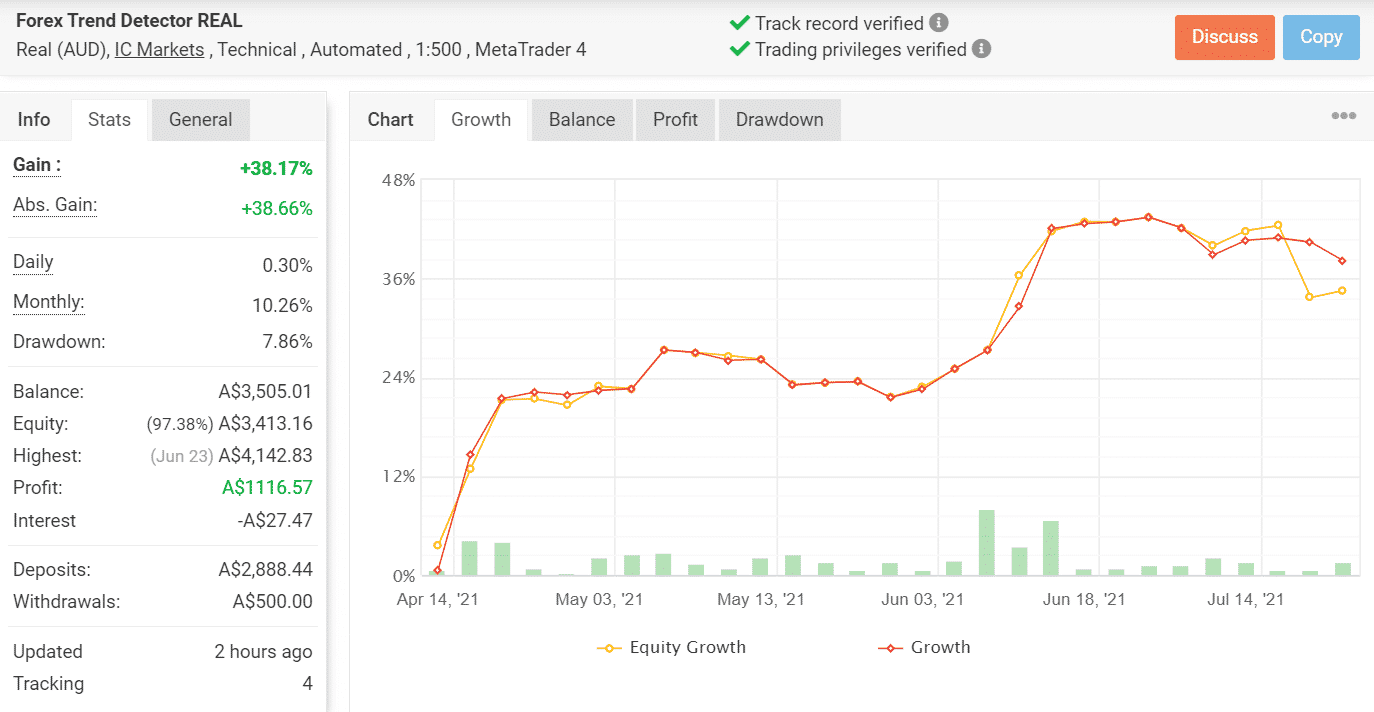Open the three-dots chart options menu
The width and height of the screenshot is (1374, 712).
coord(1344,116)
